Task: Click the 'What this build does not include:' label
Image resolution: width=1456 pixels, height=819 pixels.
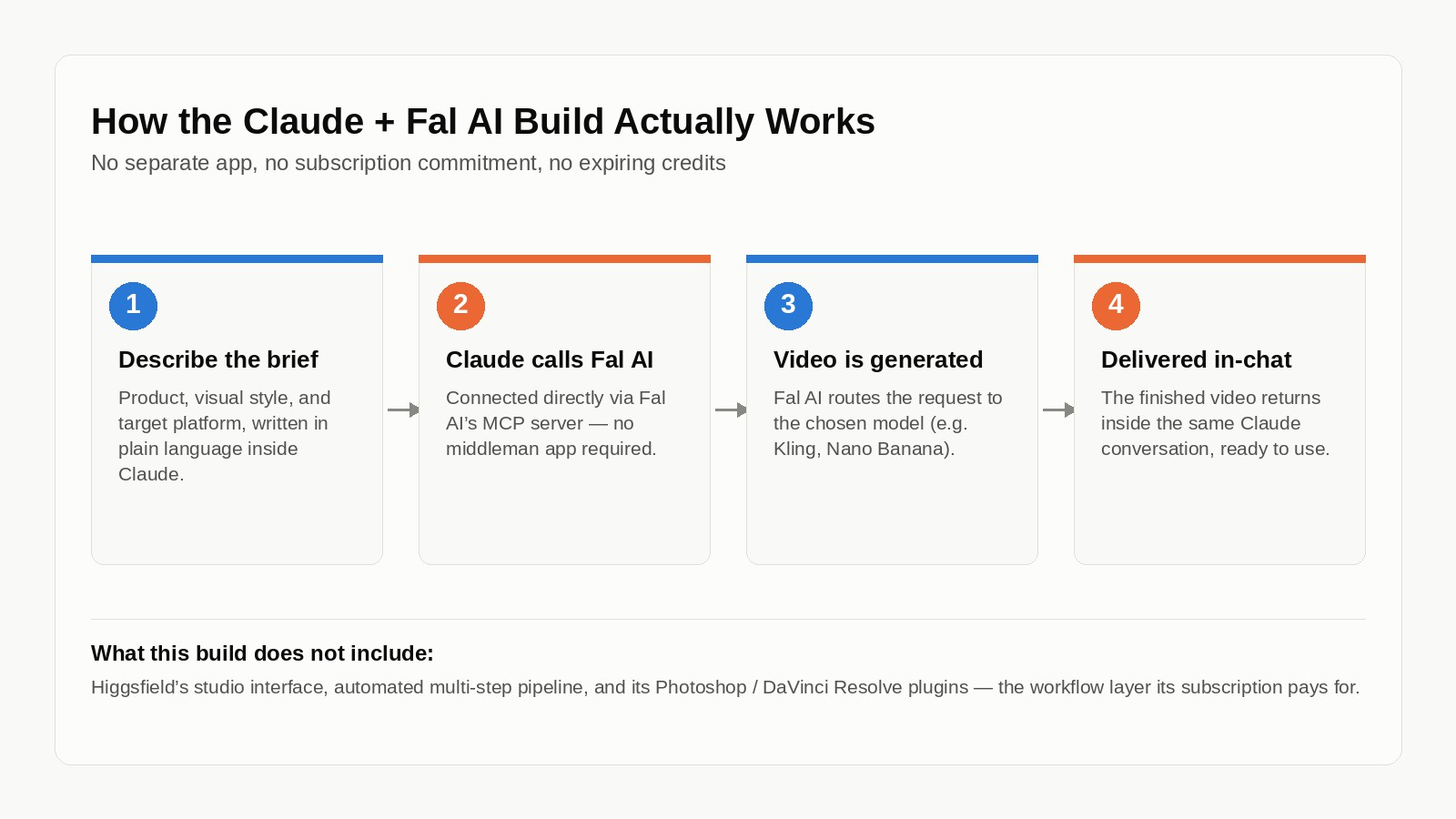Action: coord(262,653)
